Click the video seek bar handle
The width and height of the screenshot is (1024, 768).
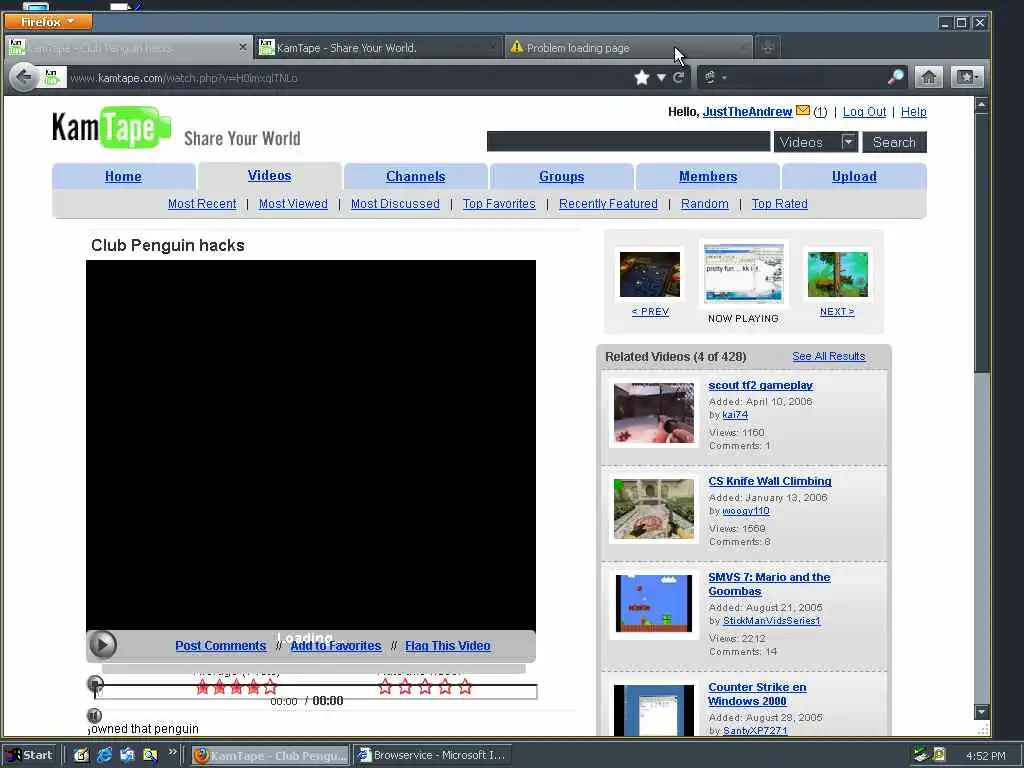(x=95, y=684)
